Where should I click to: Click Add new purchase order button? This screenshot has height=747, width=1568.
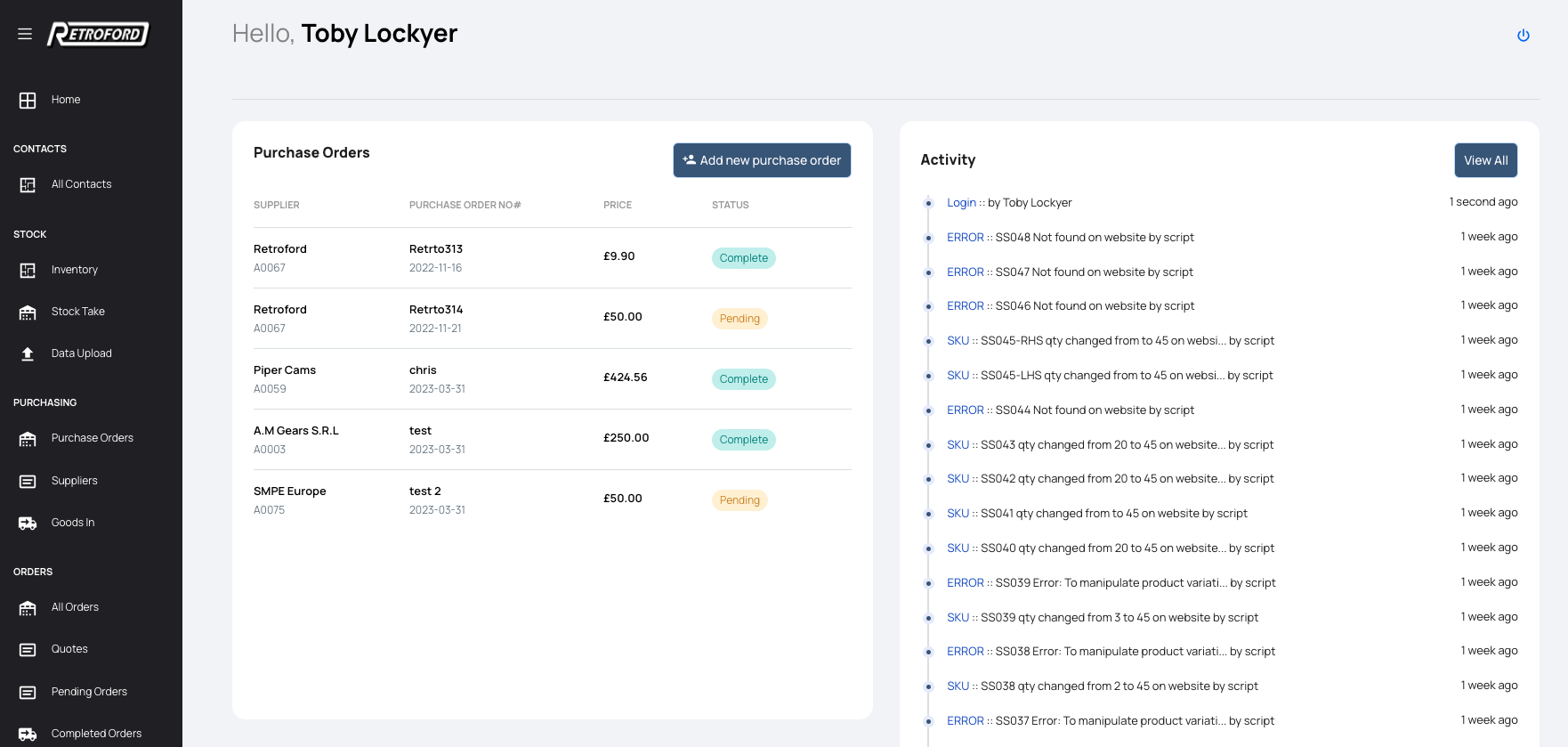pyautogui.click(x=762, y=160)
